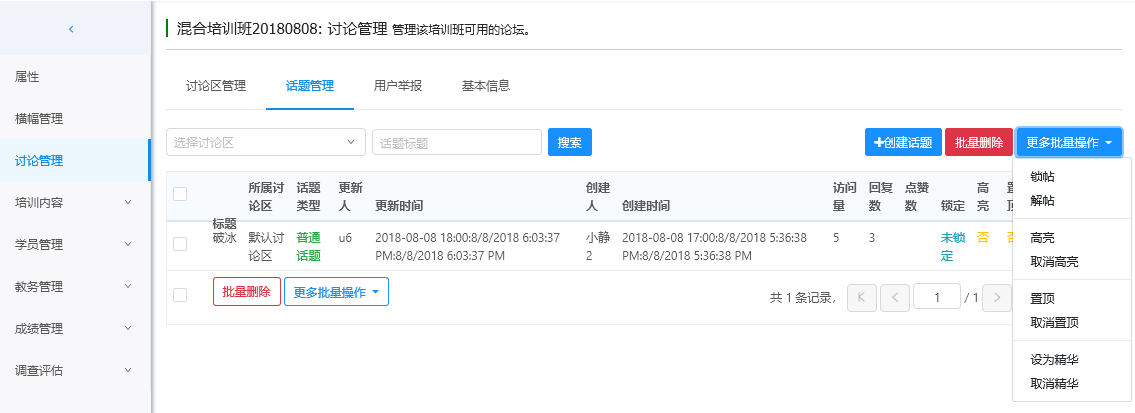This screenshot has width=1135, height=413.
Task: Open 横幅管理 in the sidebar
Action: 39,119
